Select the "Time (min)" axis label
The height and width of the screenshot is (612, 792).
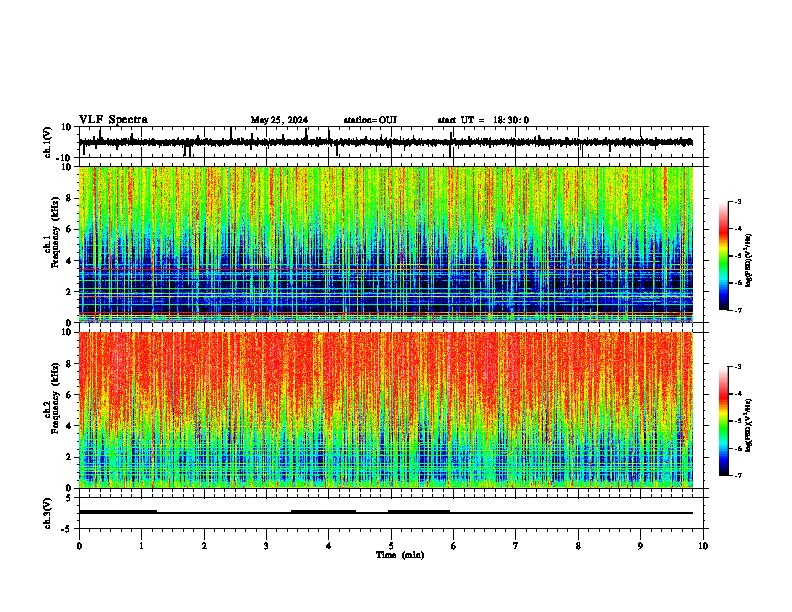click(x=400, y=555)
